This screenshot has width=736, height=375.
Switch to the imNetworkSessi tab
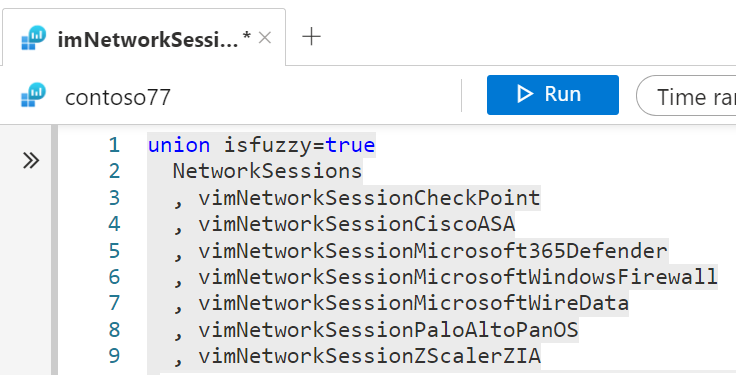tap(148, 39)
